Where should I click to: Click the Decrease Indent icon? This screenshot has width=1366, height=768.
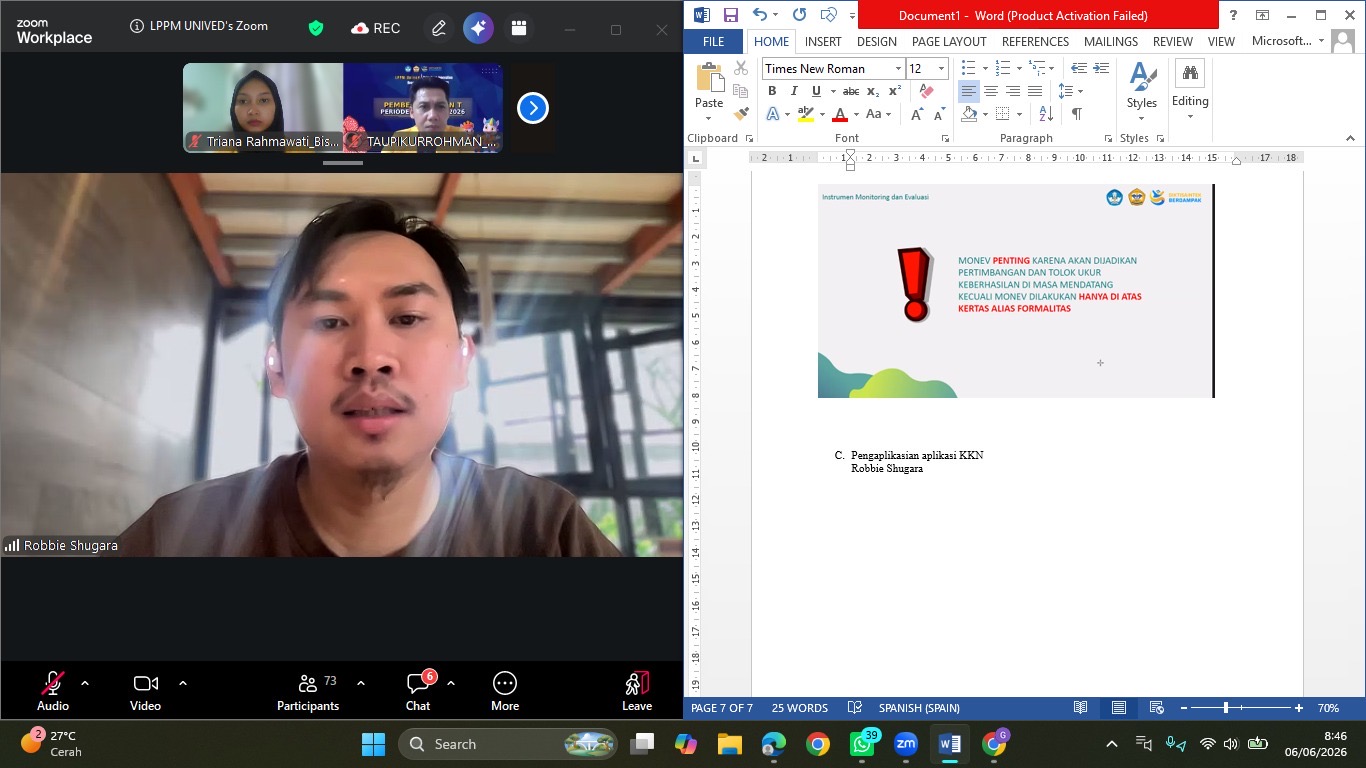pyautogui.click(x=1079, y=68)
